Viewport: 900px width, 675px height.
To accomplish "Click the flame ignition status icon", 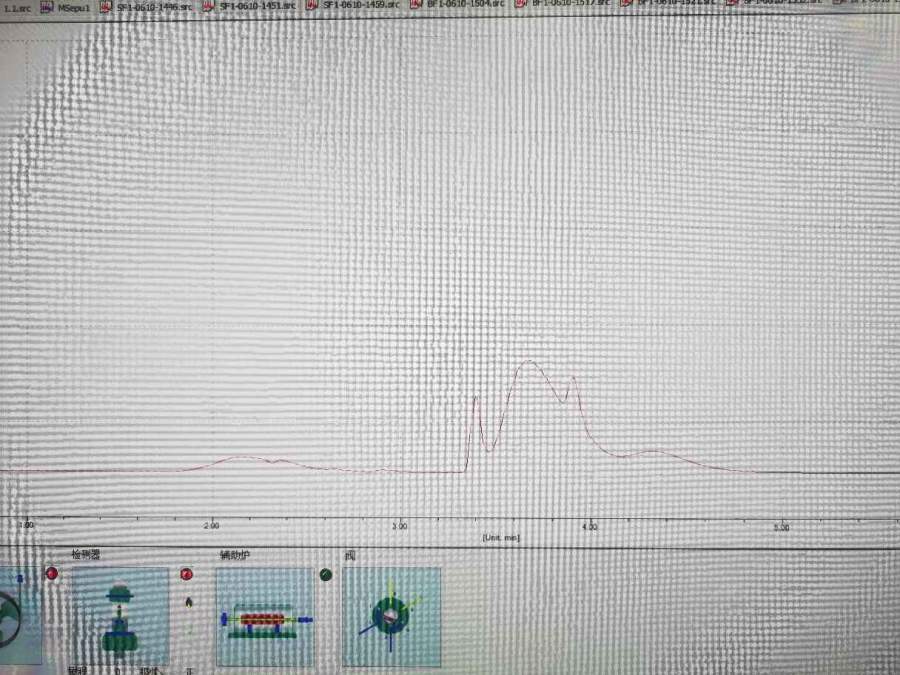I will 189,602.
